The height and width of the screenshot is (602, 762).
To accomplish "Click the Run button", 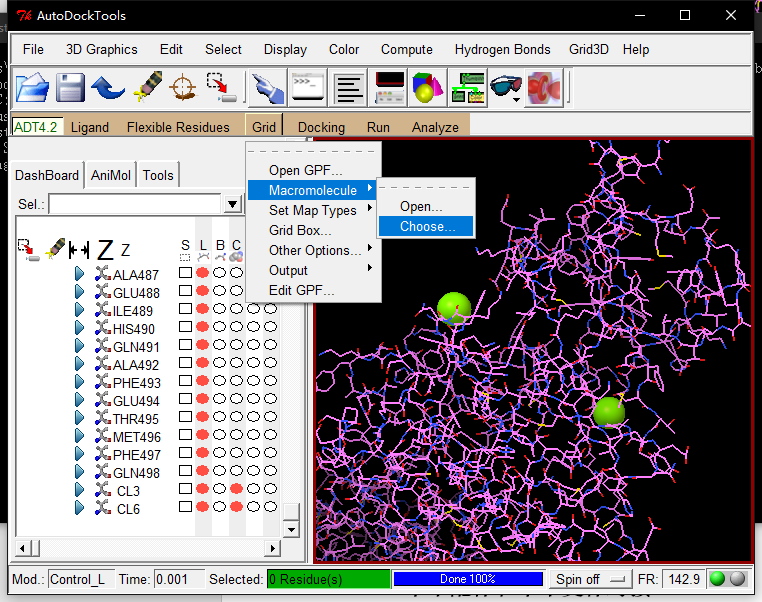I will point(378,127).
